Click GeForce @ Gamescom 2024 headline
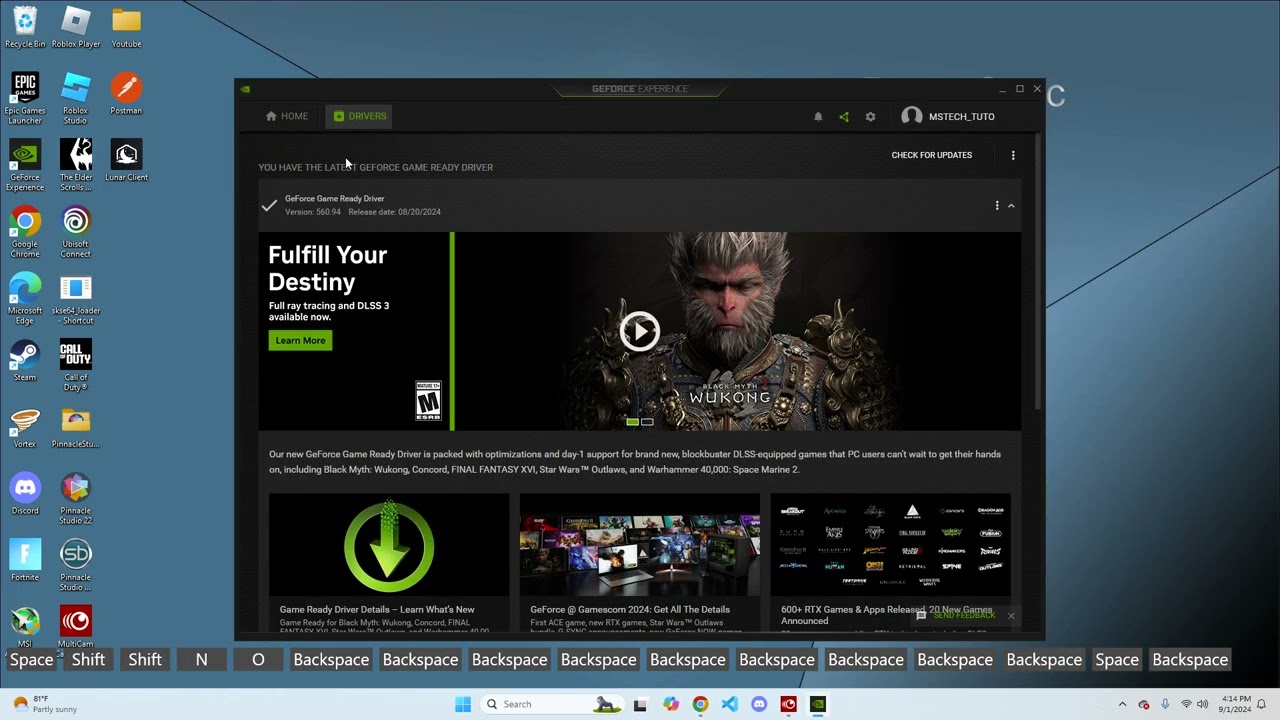Screen dimensions: 1280x720 (630, 609)
